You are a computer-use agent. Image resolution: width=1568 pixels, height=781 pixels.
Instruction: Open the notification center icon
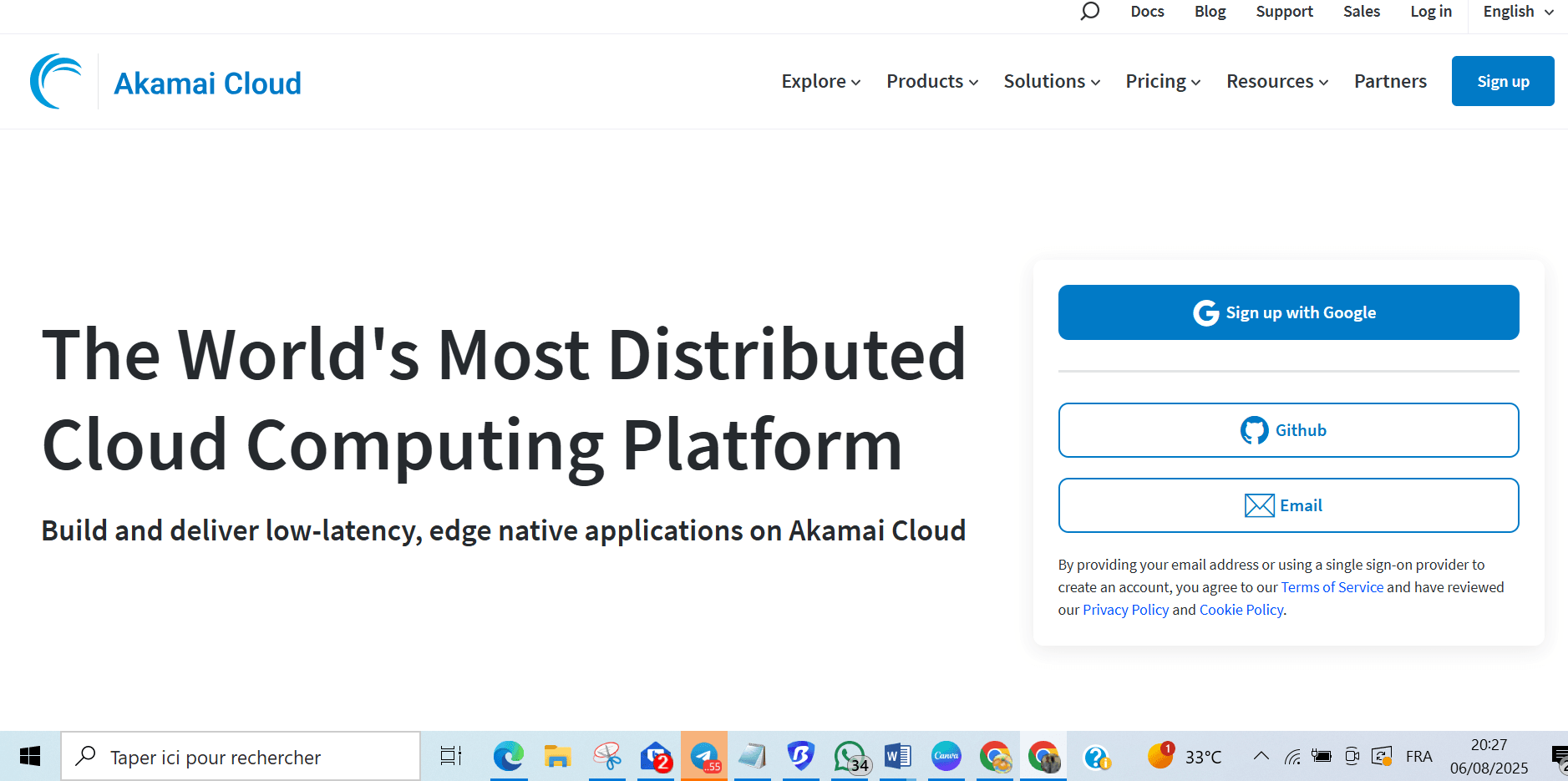click(x=1559, y=757)
